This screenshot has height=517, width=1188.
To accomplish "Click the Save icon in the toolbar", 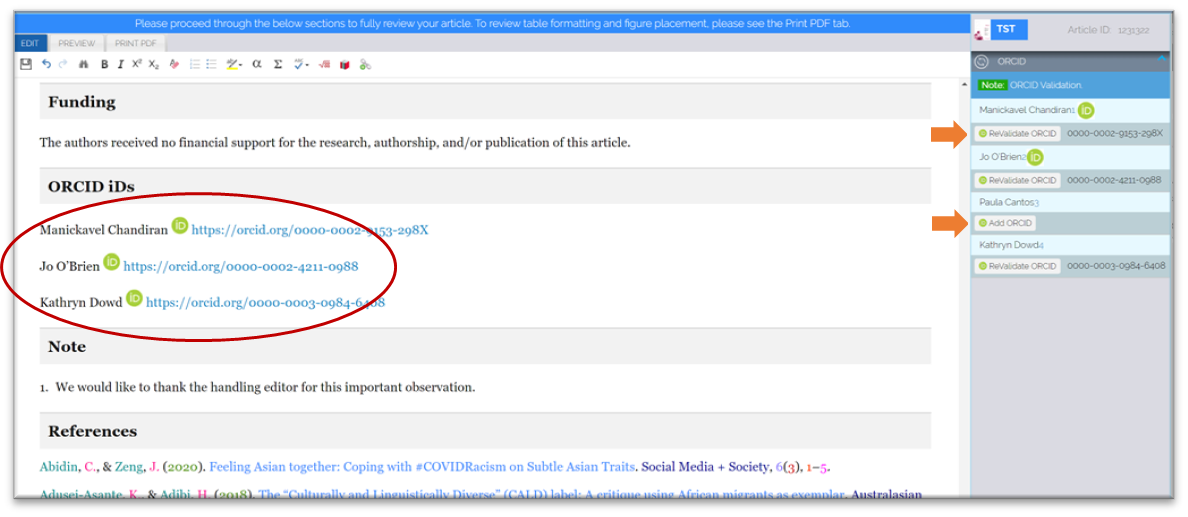I will [x=26, y=64].
